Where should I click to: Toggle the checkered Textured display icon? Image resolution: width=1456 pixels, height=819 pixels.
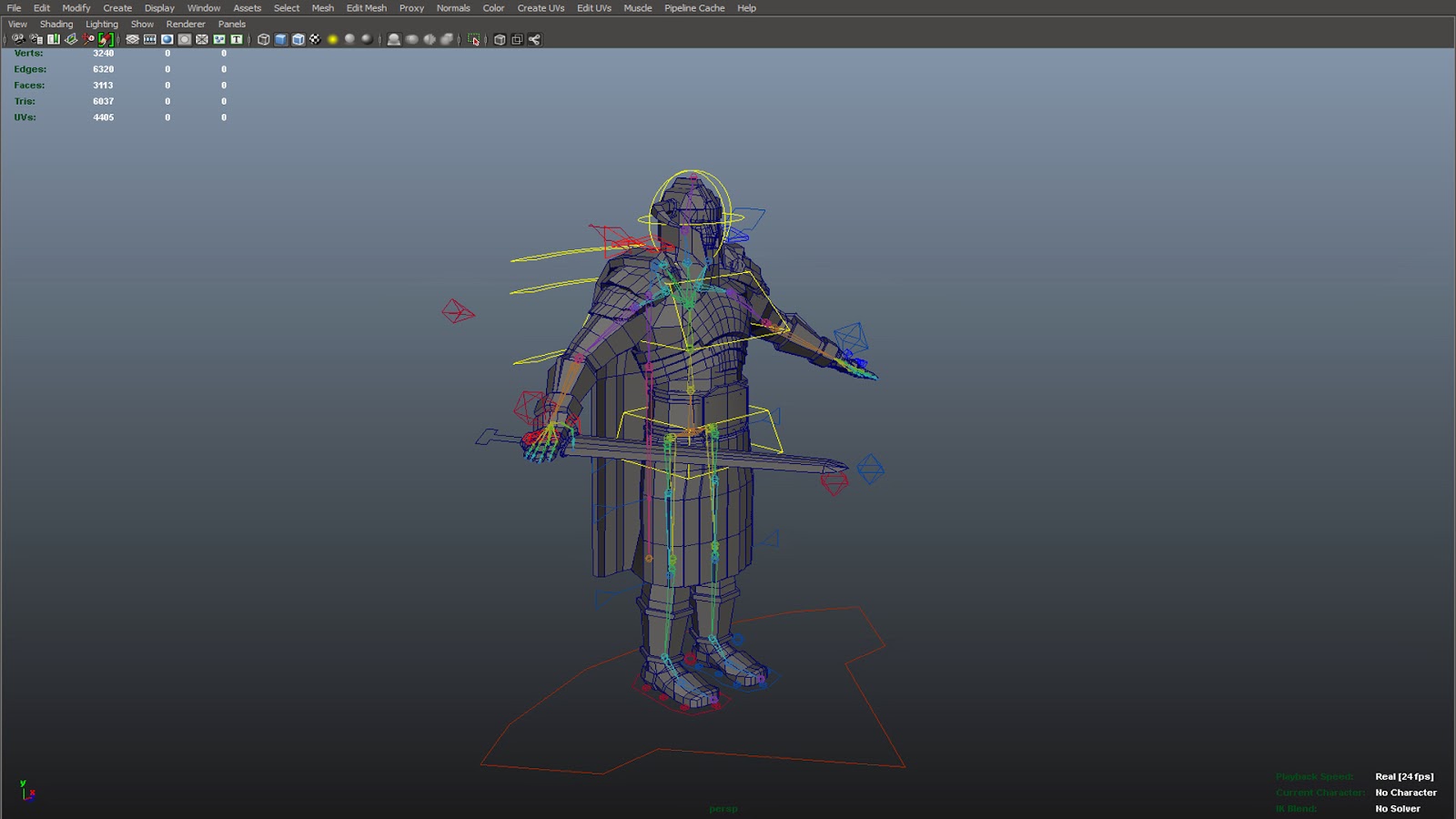point(315,39)
